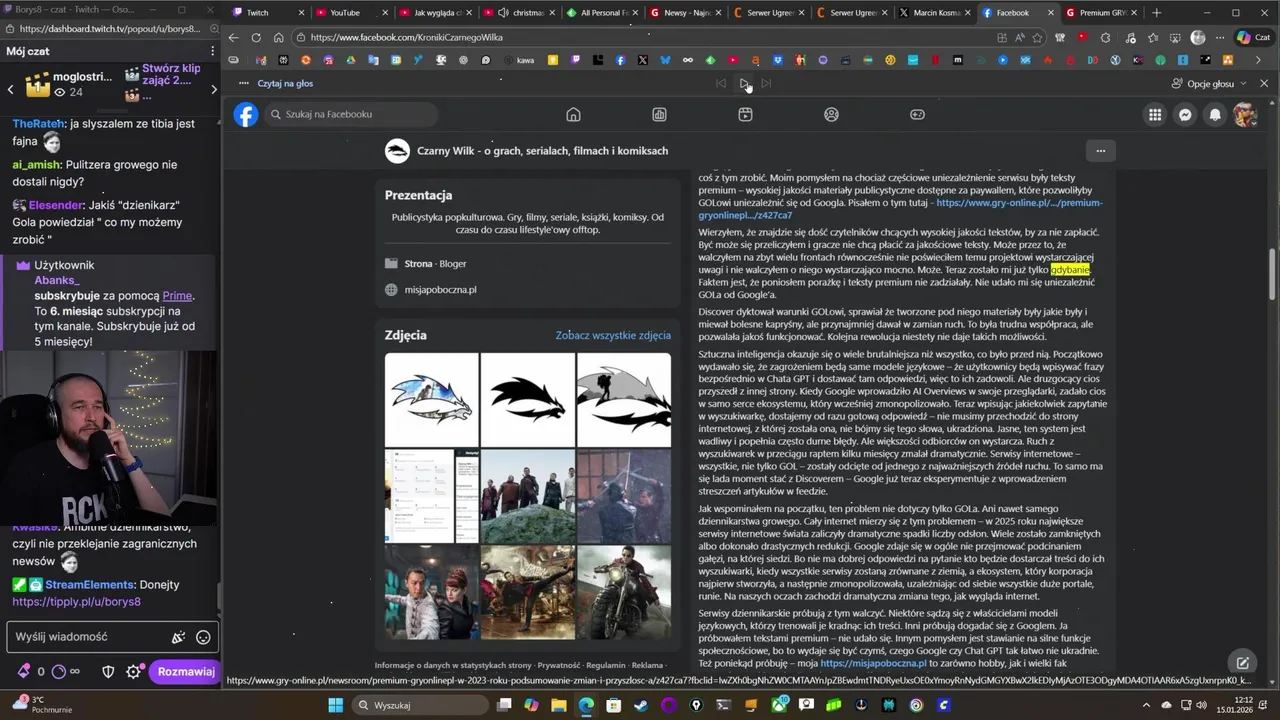Search in Szukaj na Facebooku field
This screenshot has height=720, width=1280.
click(x=352, y=114)
